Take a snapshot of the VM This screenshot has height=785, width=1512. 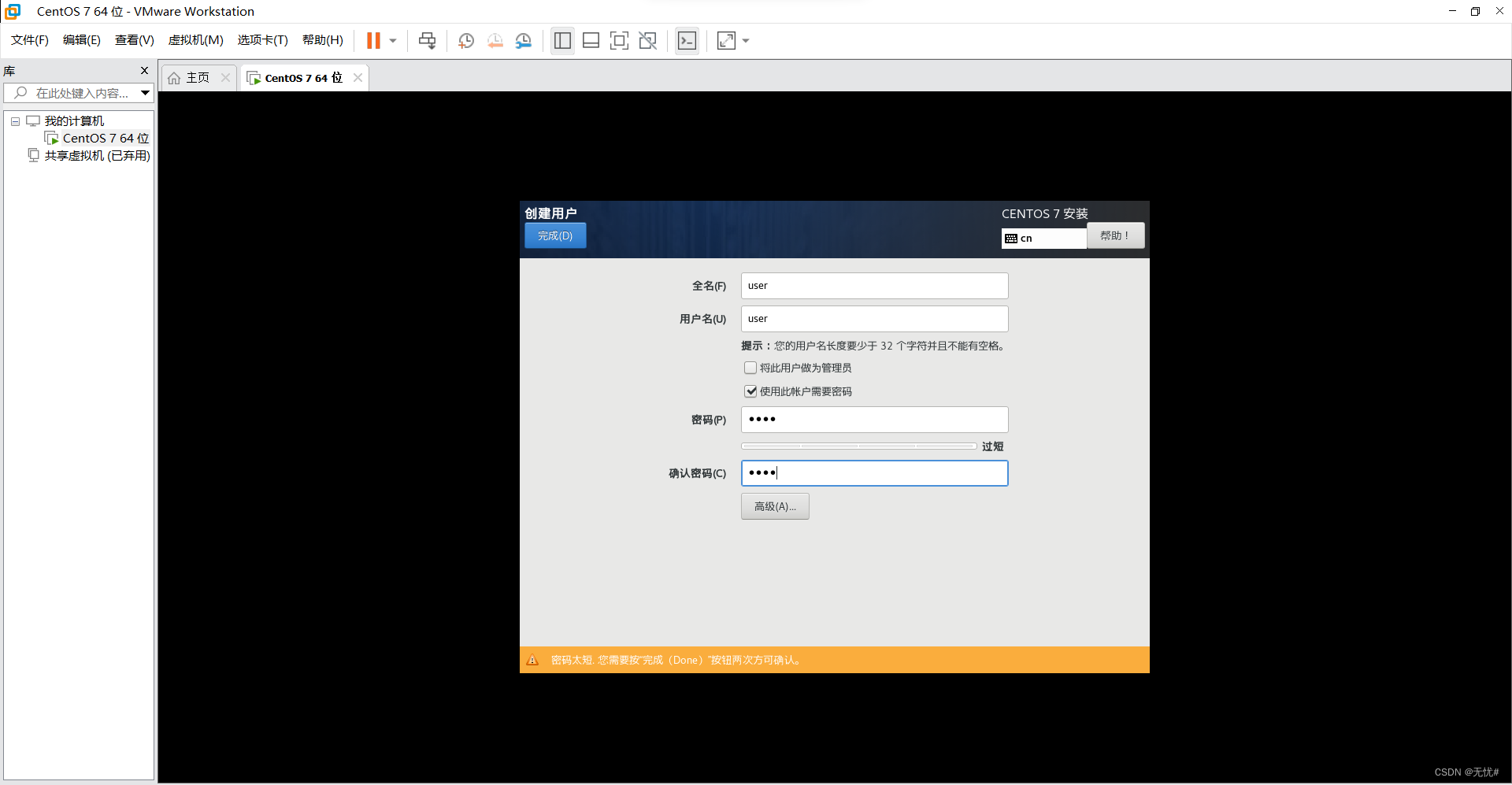(x=466, y=41)
